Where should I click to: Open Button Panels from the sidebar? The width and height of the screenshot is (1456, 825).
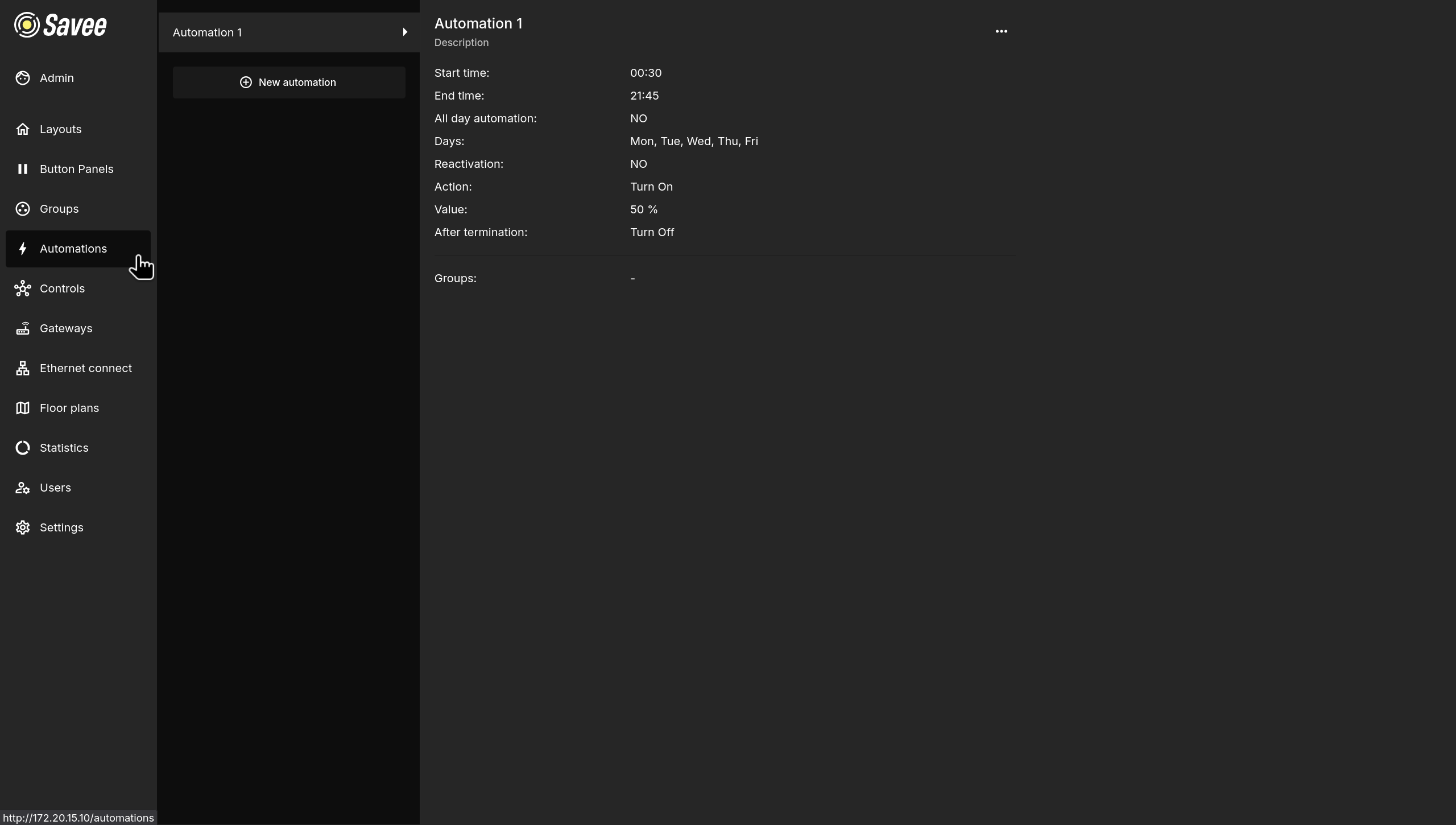22,168
